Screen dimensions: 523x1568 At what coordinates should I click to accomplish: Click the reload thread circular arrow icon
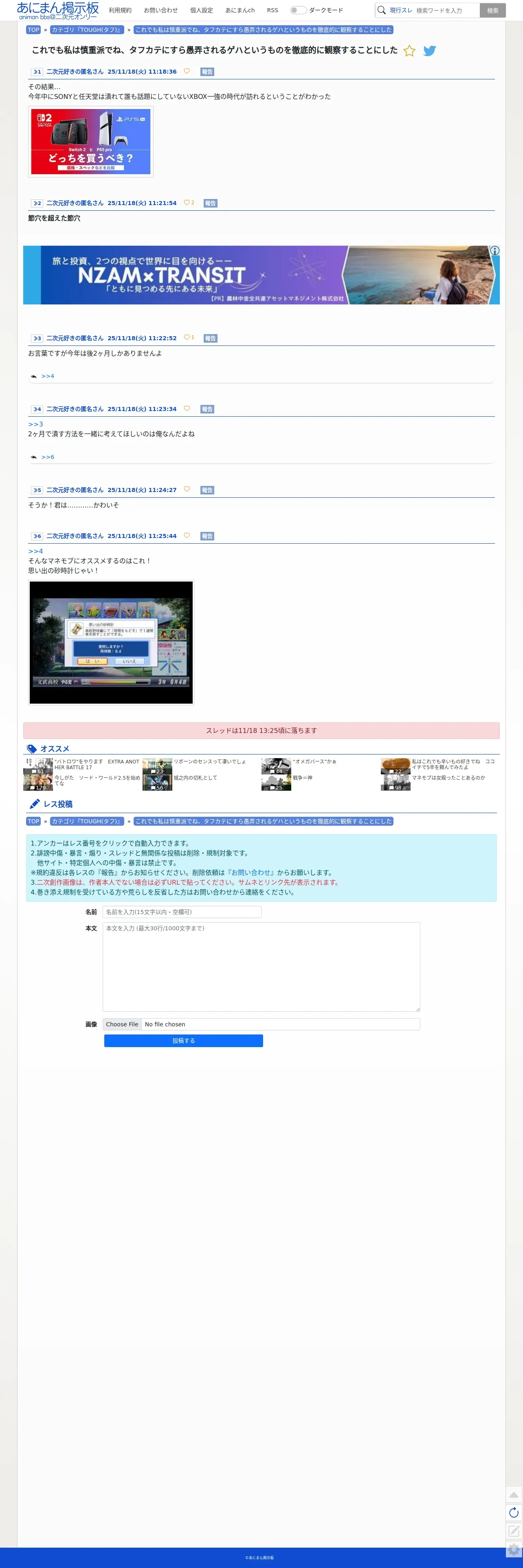point(514,1512)
